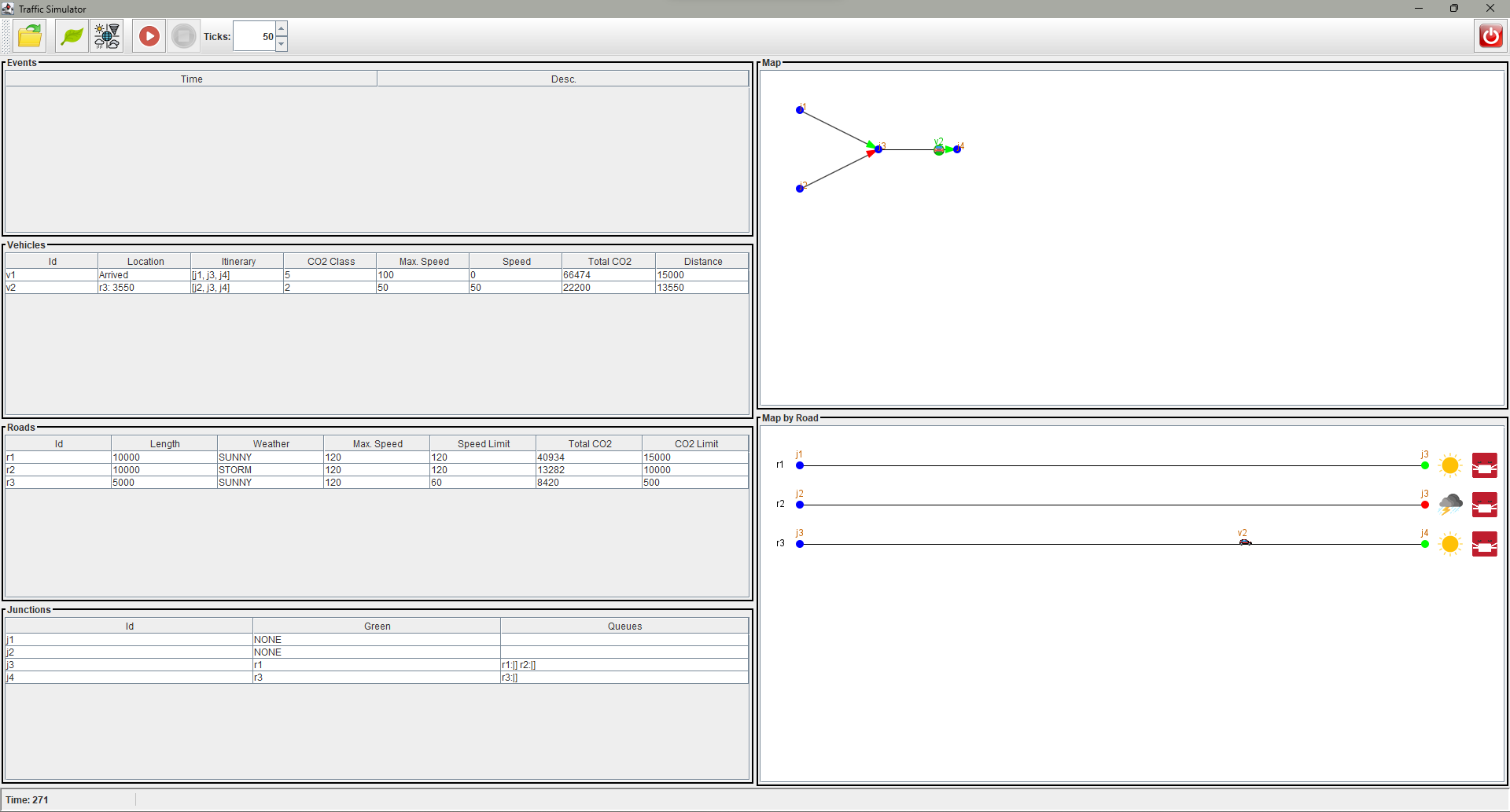
Task: Click the red j3 endpoint on road r2
Action: (x=1425, y=505)
